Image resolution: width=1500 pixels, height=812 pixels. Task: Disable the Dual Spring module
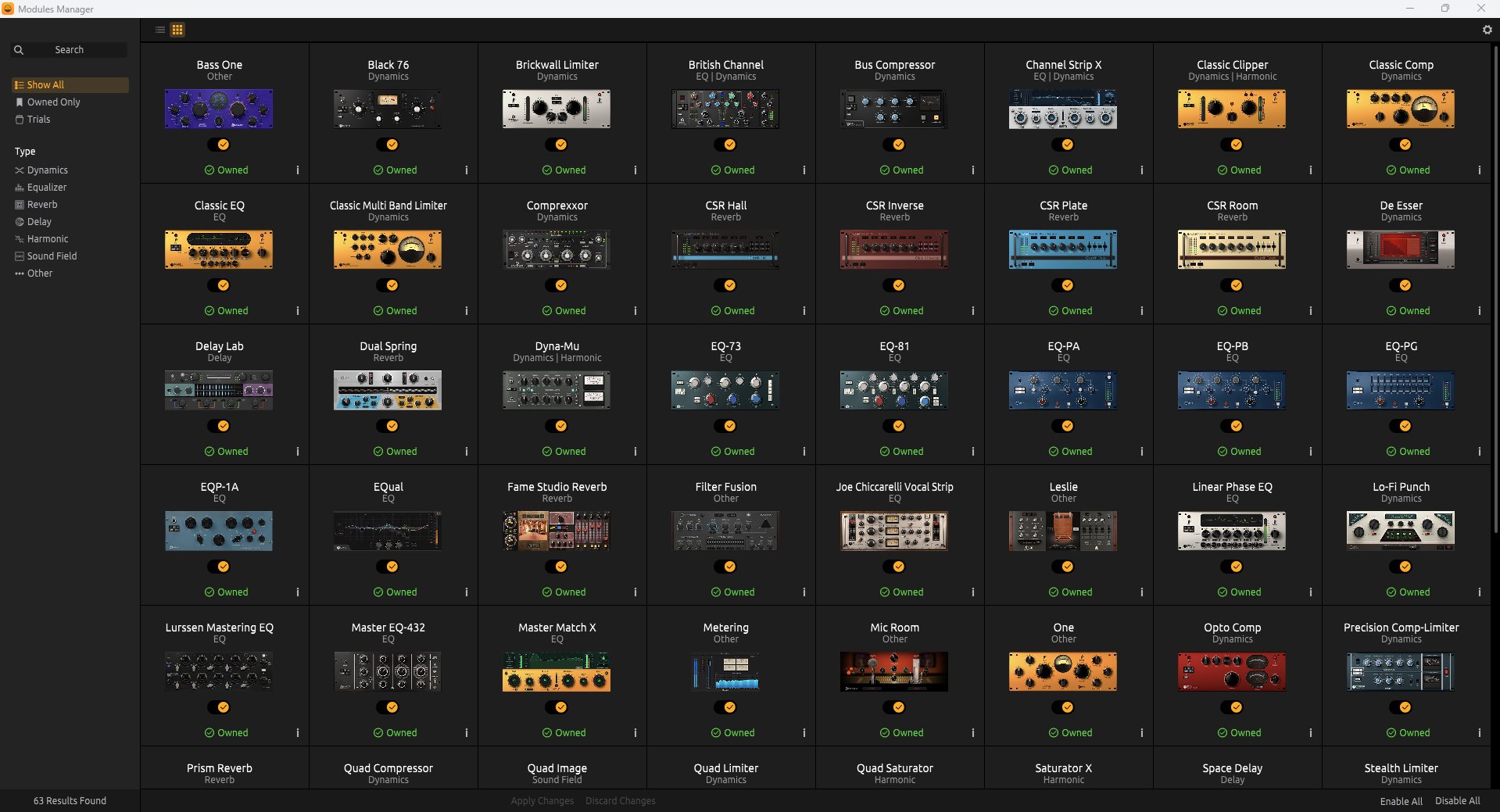pos(388,426)
